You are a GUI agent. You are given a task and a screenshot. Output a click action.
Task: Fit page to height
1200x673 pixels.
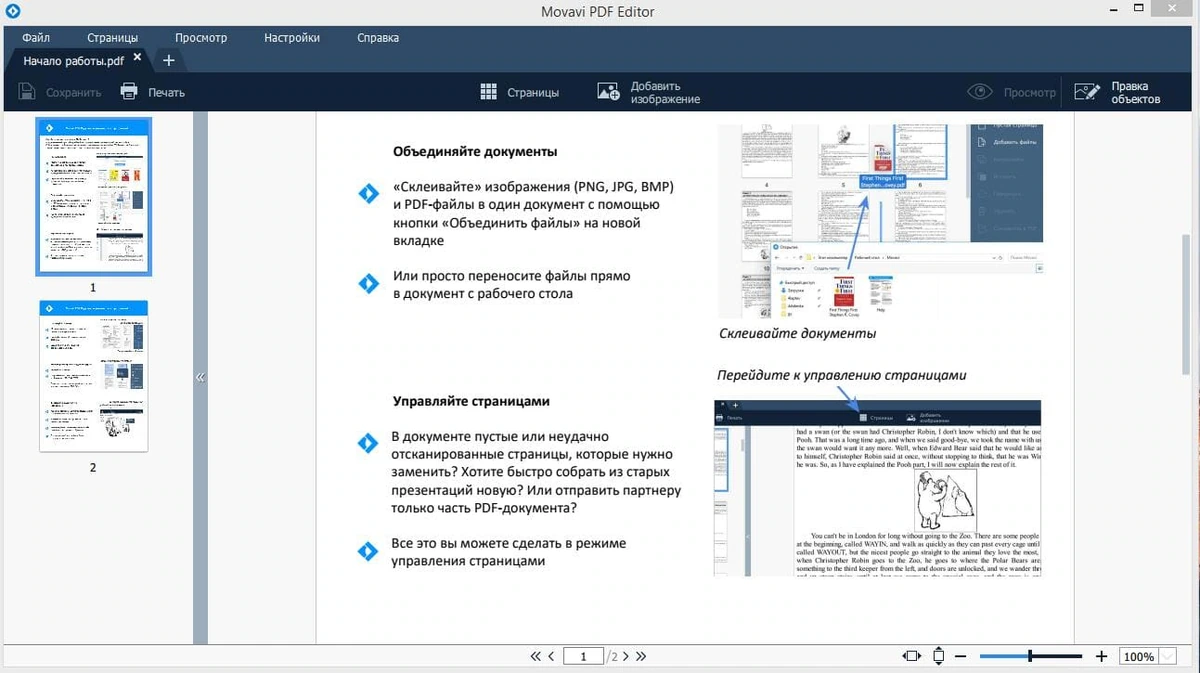tap(938, 657)
